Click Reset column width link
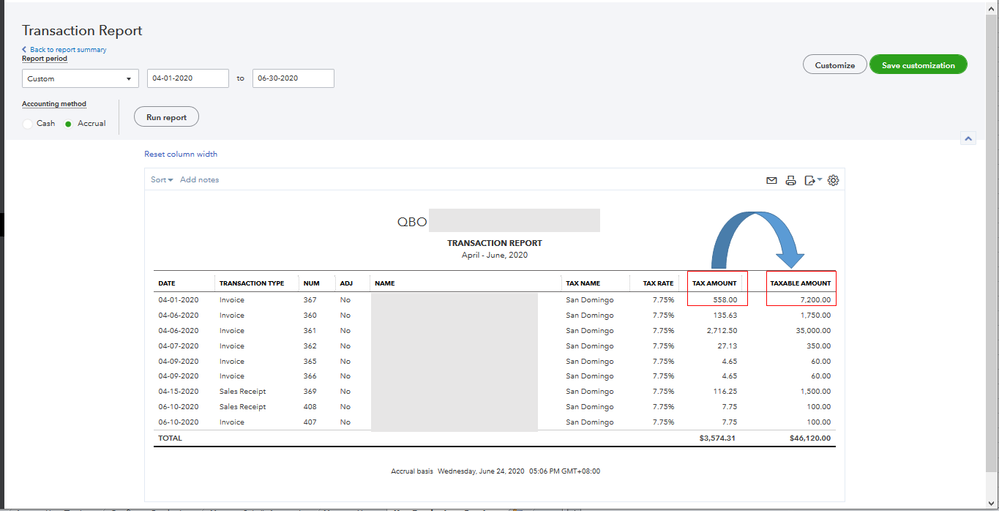 (x=180, y=154)
